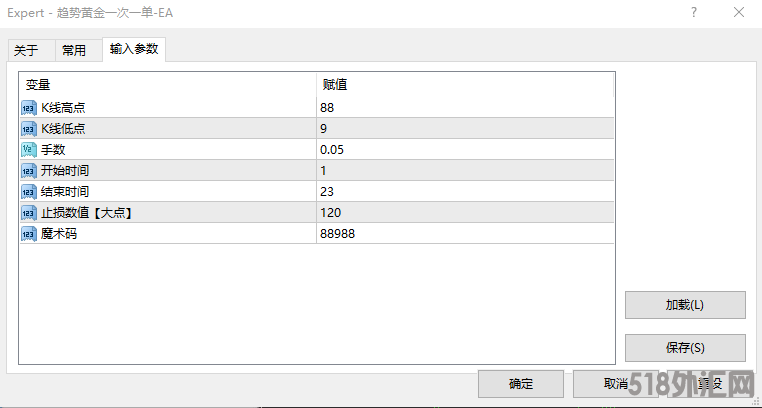
Task: Switch to the 关于 tab
Action: click(26, 51)
